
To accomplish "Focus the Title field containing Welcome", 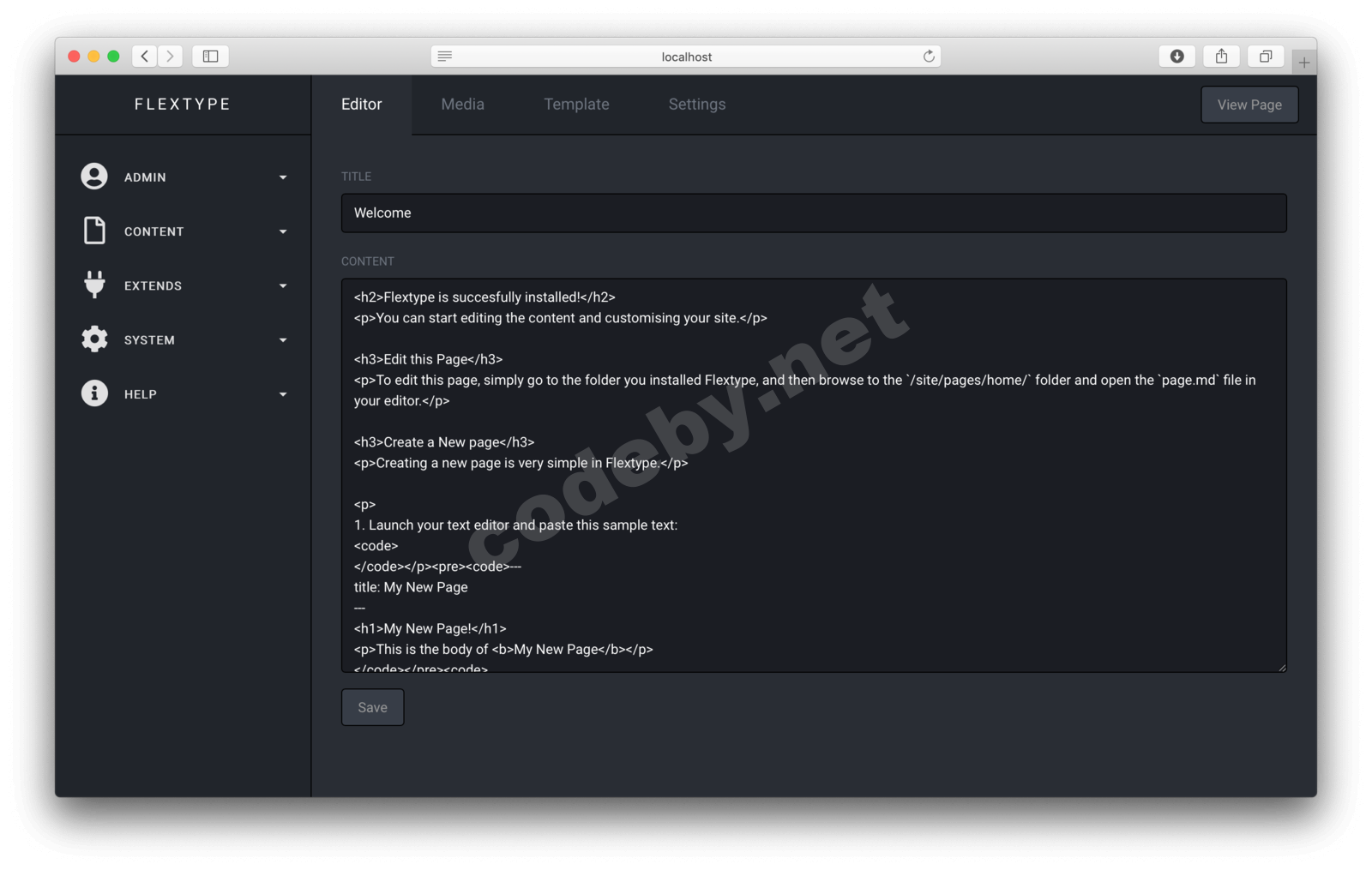I will (x=814, y=213).
